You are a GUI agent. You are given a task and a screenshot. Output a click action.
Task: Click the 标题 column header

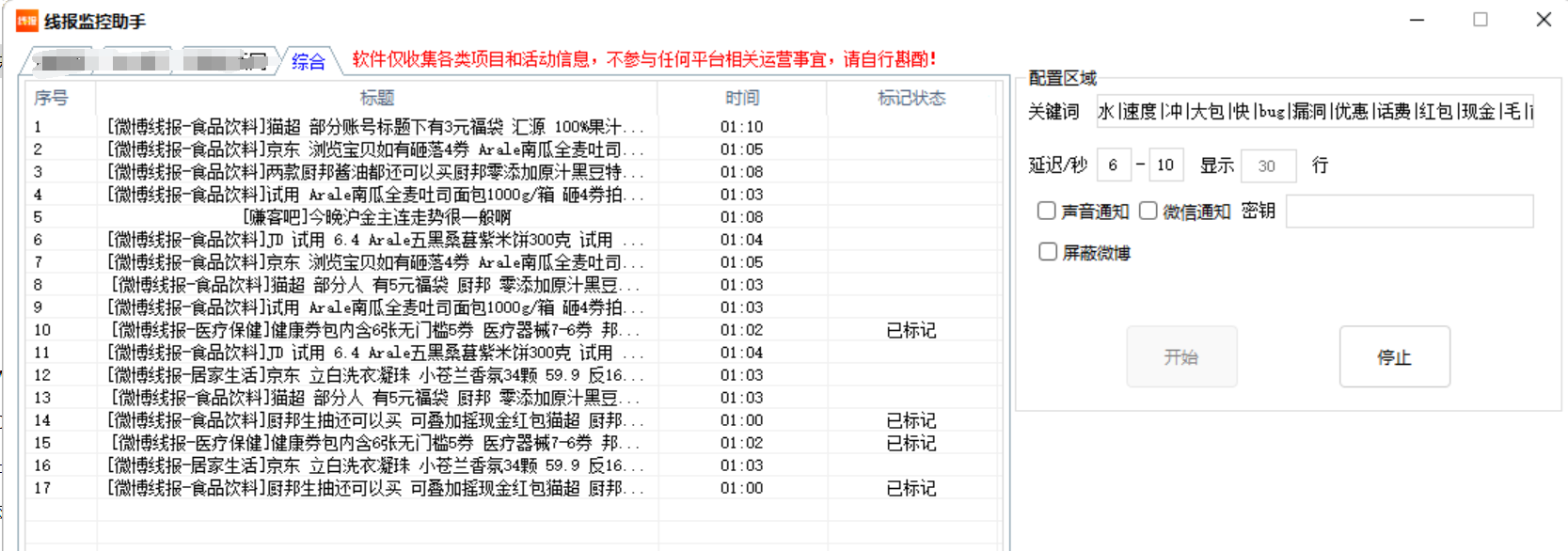(x=376, y=98)
